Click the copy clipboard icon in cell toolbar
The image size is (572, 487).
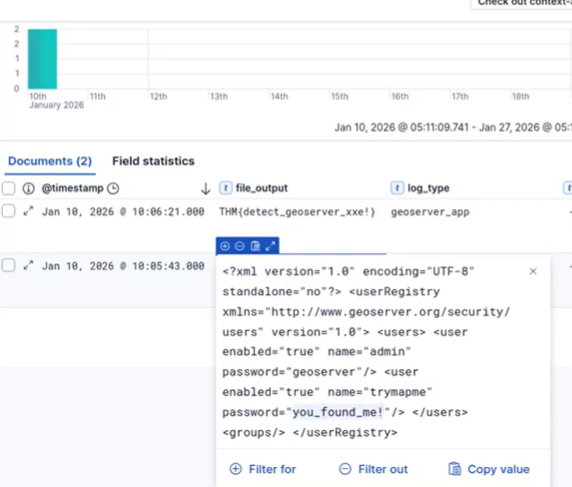tap(255, 246)
